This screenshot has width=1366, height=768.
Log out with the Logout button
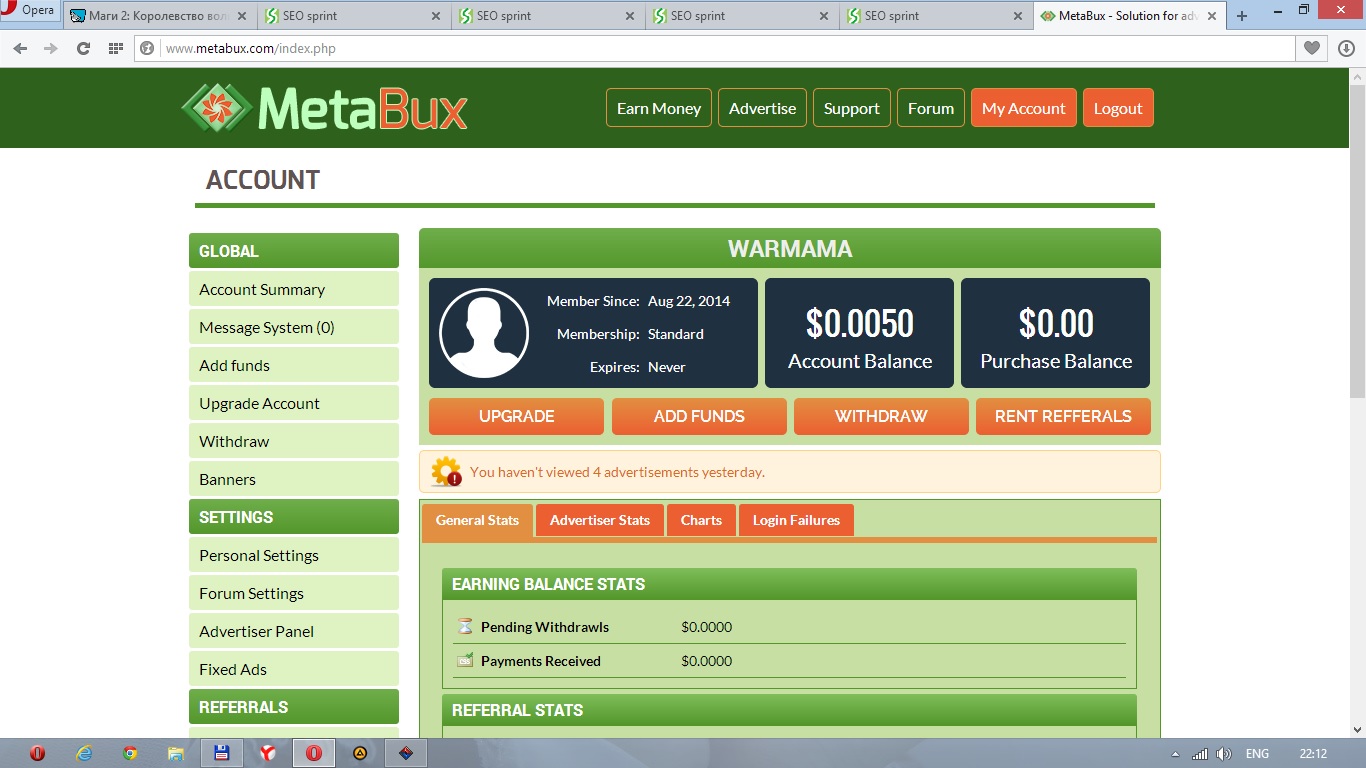(x=1118, y=108)
